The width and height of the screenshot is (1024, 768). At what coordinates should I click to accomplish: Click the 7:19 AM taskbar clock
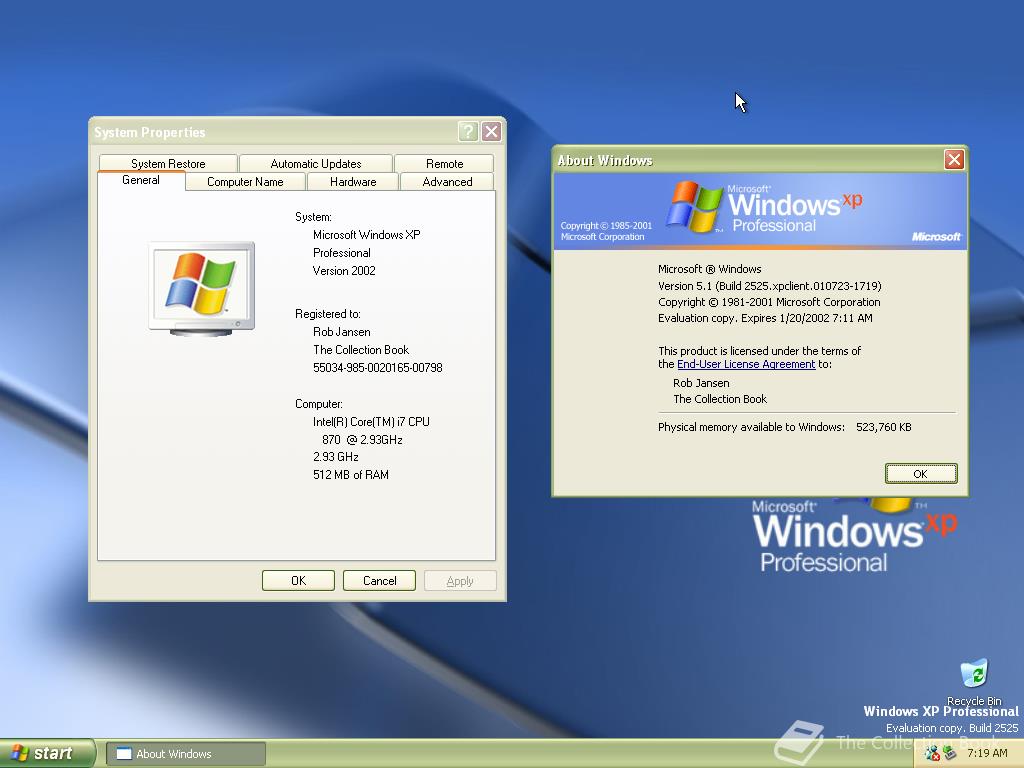pos(987,753)
